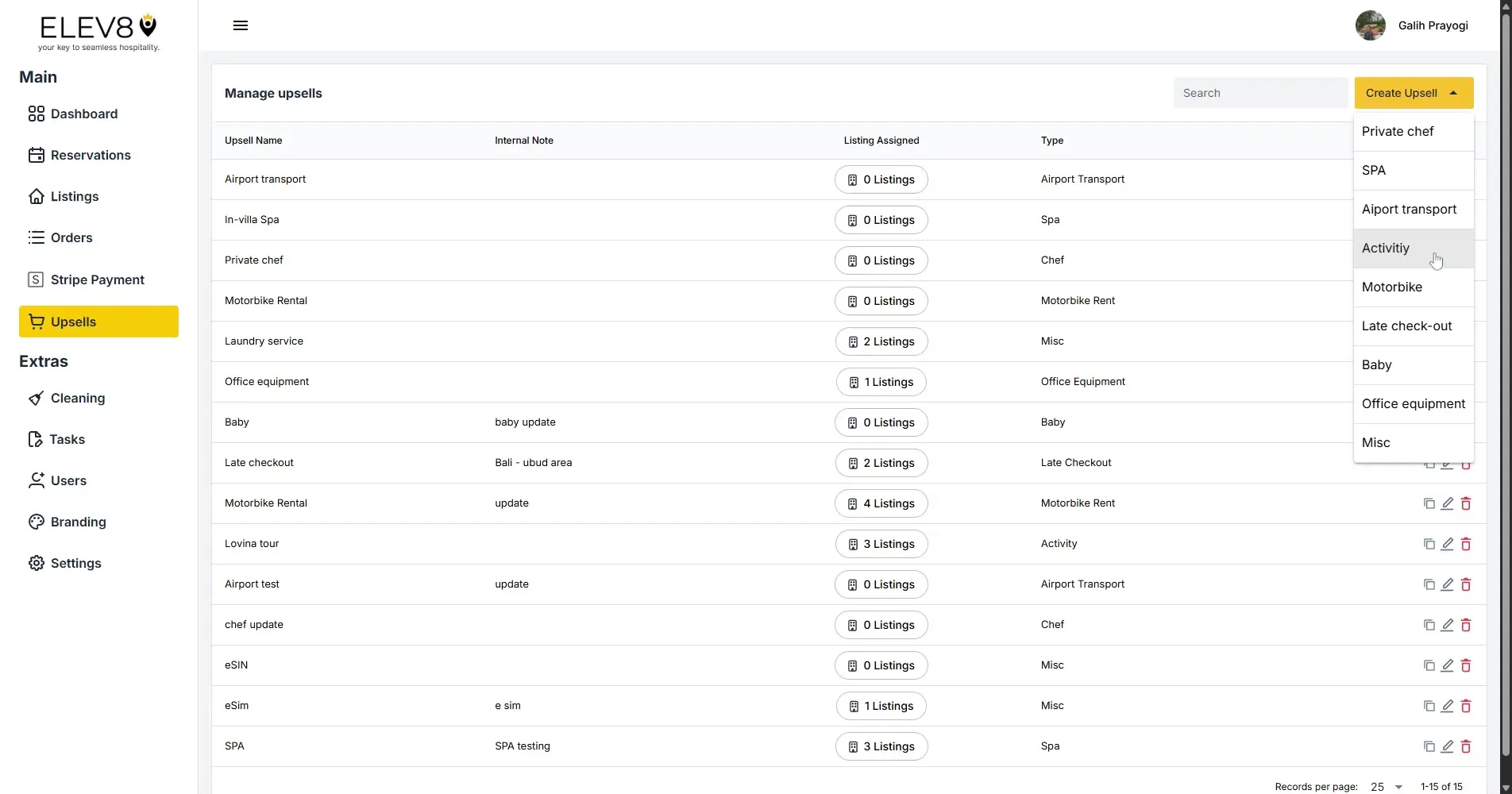Open the Galih Prayogi profile
The height and width of the screenshot is (794, 1512).
[1412, 25]
